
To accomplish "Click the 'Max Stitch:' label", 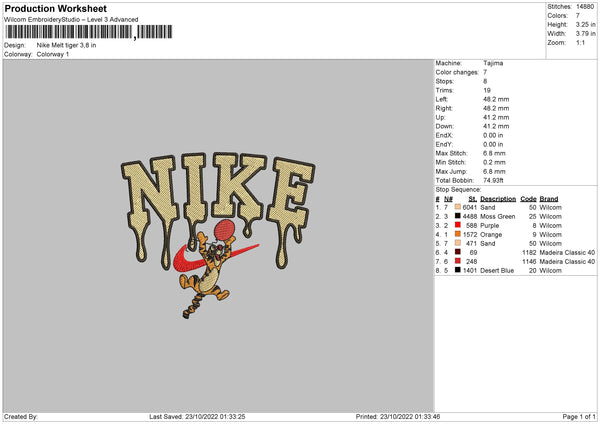I will click(x=452, y=153).
